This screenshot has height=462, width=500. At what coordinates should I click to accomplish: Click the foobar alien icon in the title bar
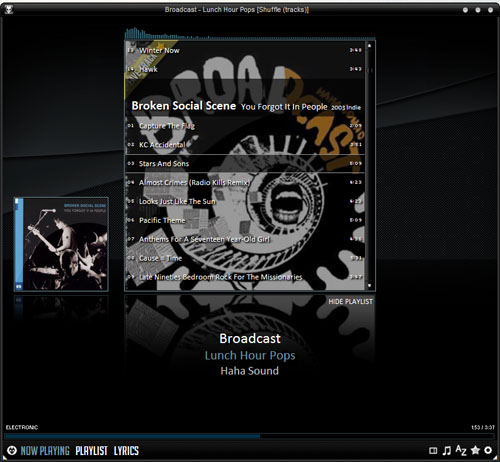pyautogui.click(x=8, y=9)
